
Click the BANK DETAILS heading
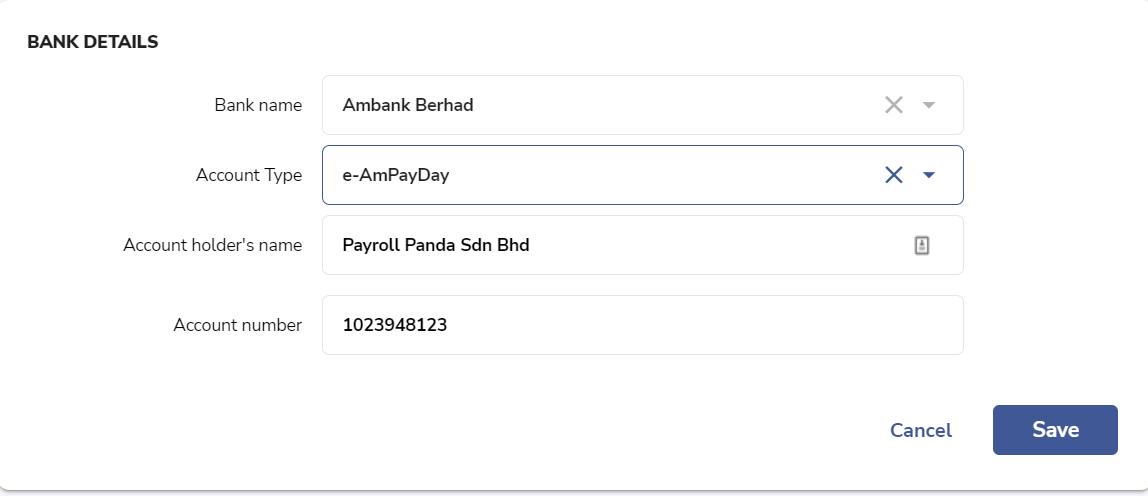coord(93,42)
